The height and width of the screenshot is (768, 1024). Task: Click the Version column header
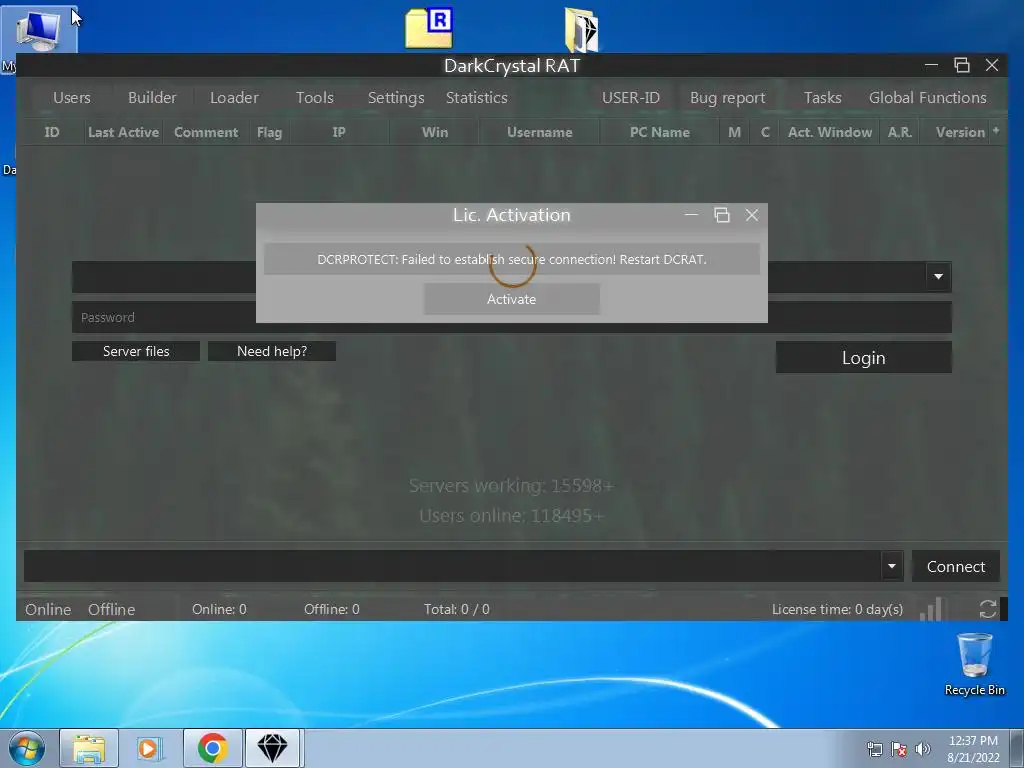click(960, 133)
